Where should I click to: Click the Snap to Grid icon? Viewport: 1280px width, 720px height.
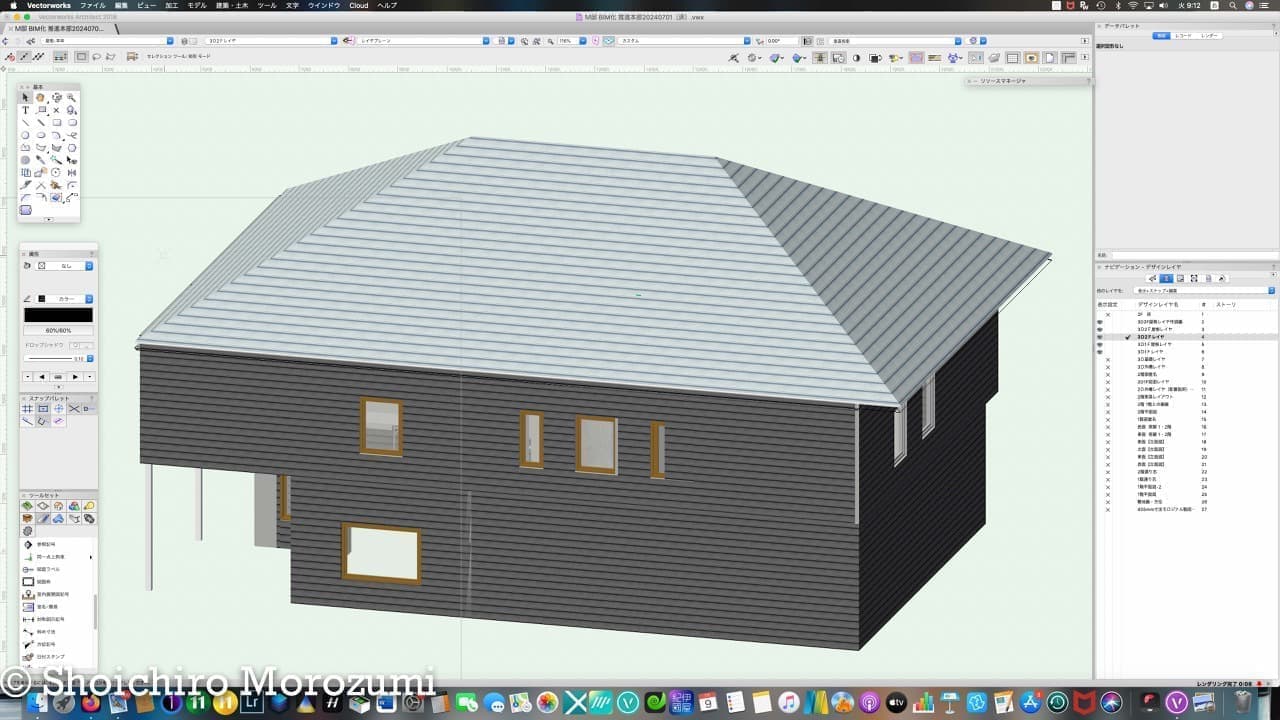coord(27,409)
